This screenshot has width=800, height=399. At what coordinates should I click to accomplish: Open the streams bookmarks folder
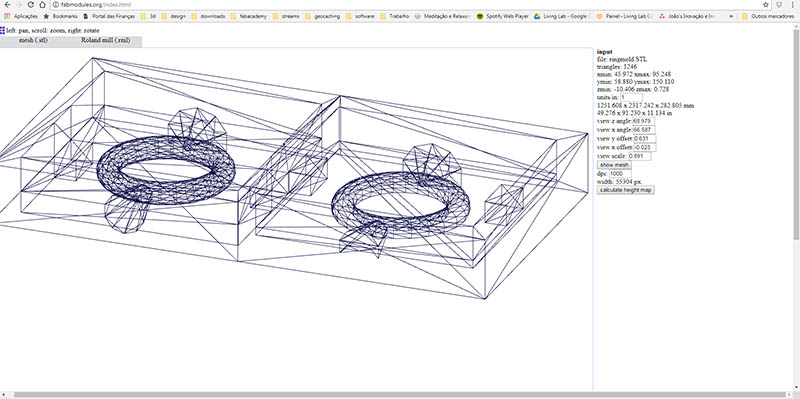tap(286, 16)
